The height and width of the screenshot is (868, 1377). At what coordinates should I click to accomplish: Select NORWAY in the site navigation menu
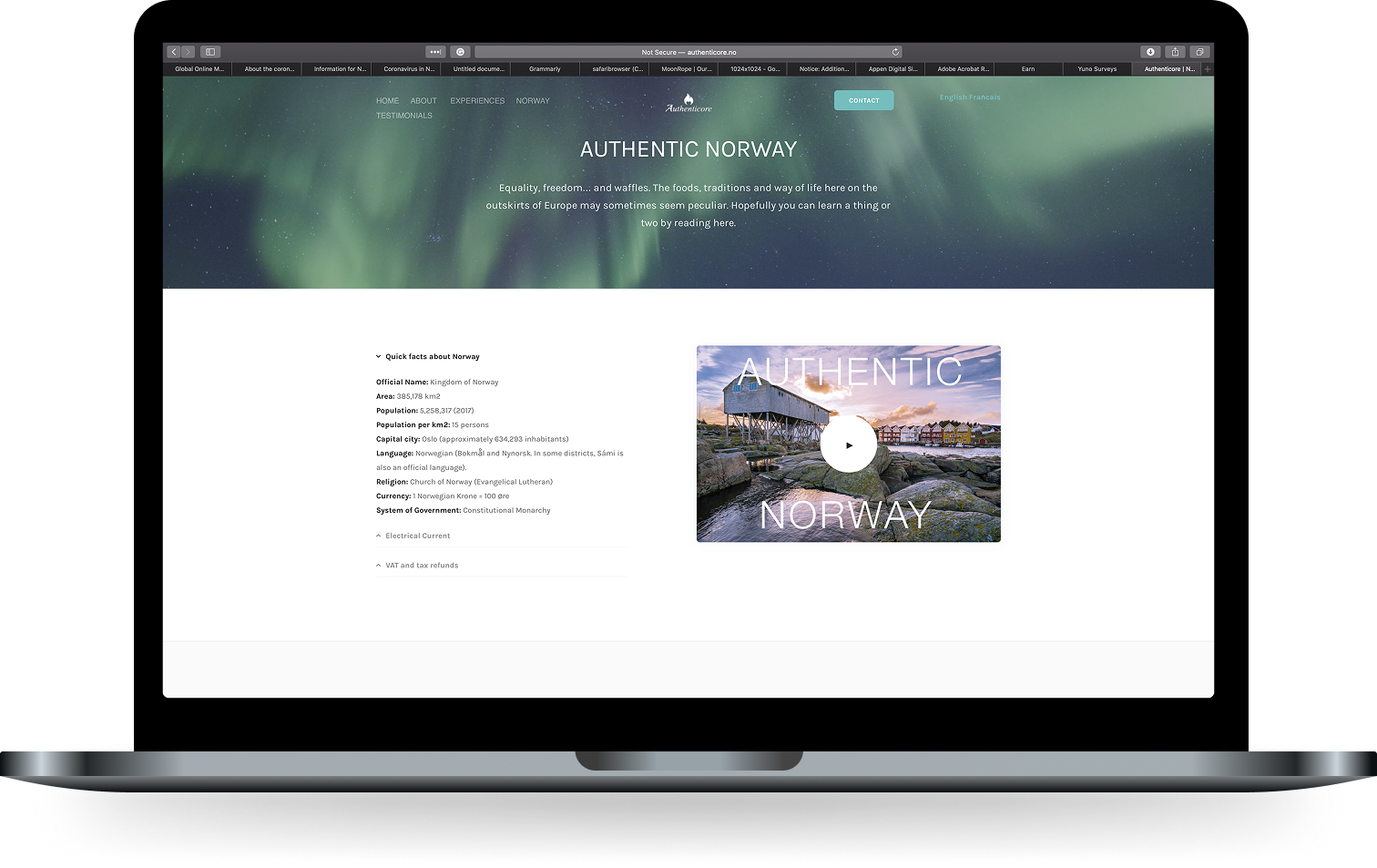click(533, 100)
